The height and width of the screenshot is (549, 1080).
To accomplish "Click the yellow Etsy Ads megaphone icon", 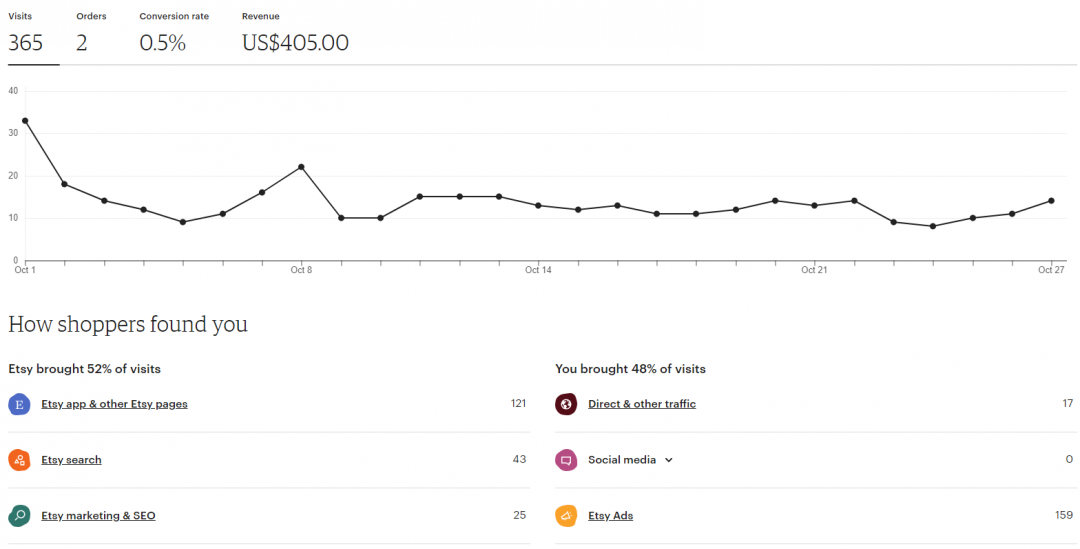I will 566,516.
